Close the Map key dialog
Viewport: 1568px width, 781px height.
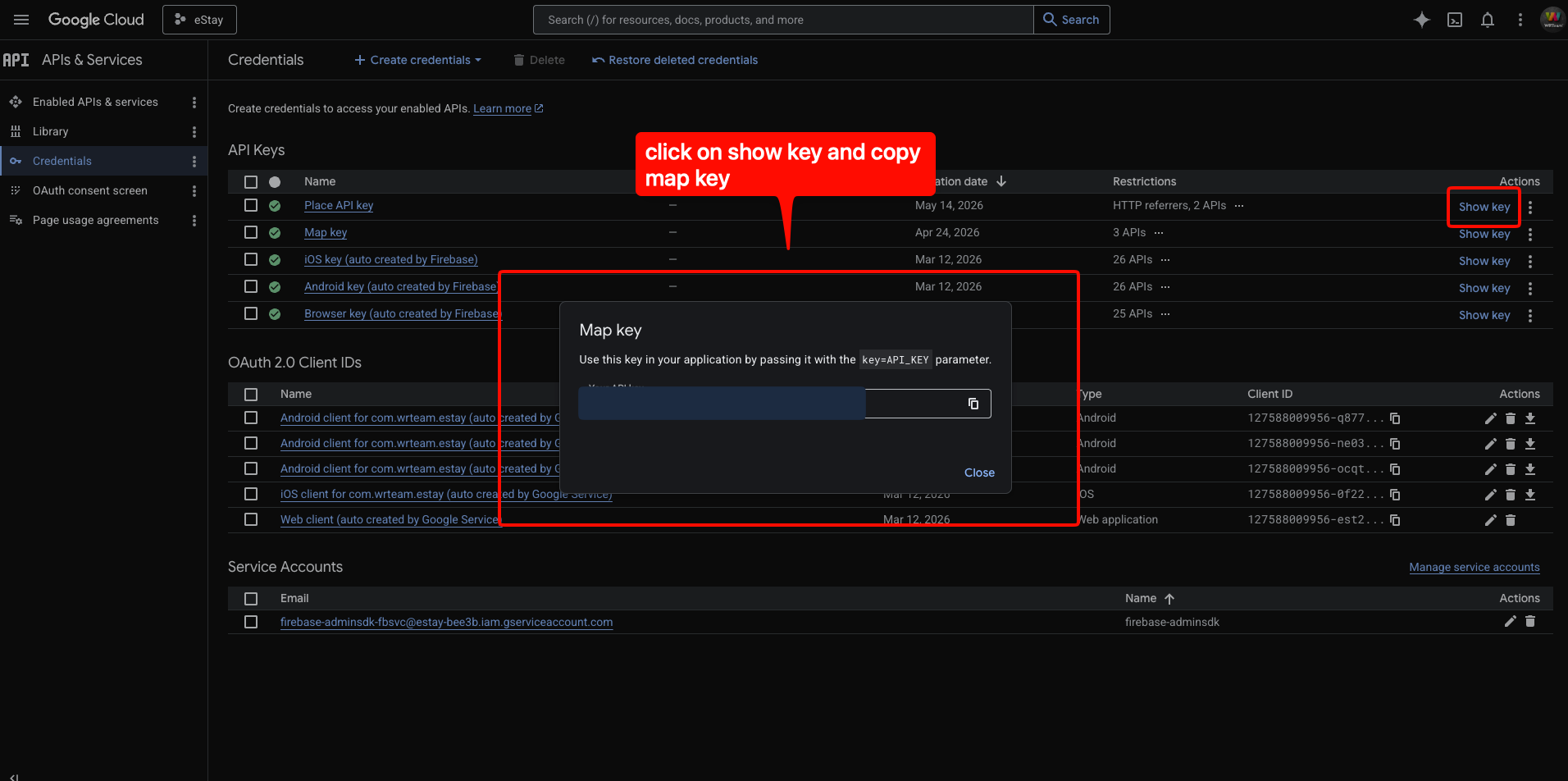pyautogui.click(x=979, y=473)
